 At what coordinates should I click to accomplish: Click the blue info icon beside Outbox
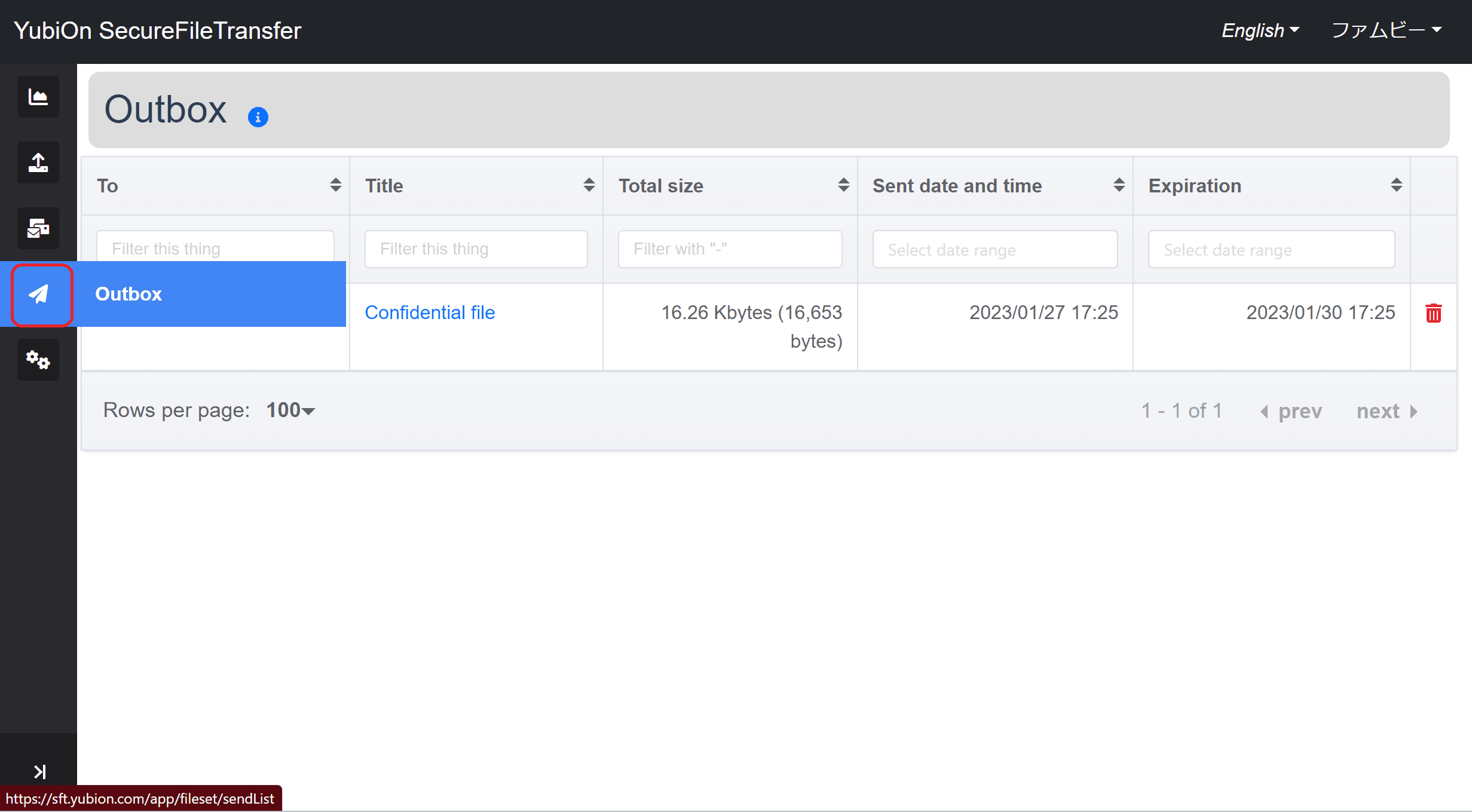258,117
